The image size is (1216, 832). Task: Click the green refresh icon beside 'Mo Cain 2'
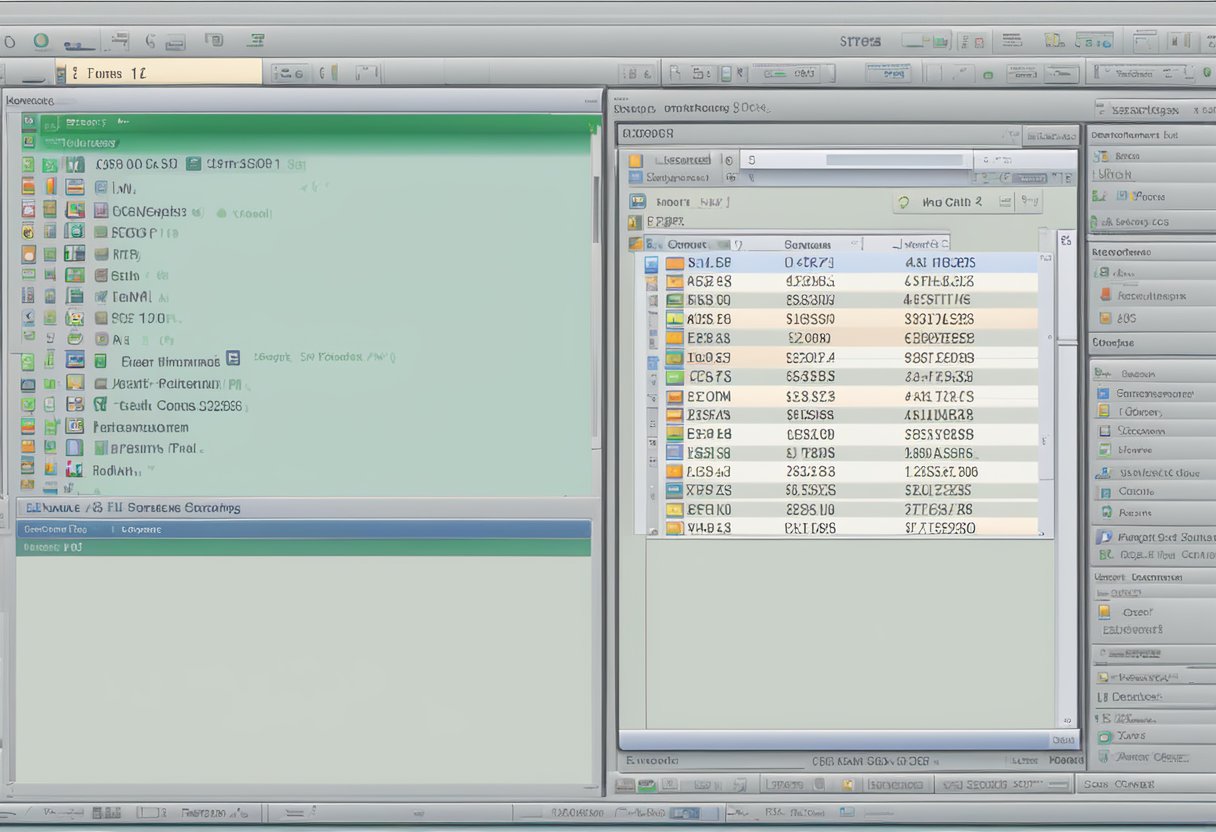904,202
